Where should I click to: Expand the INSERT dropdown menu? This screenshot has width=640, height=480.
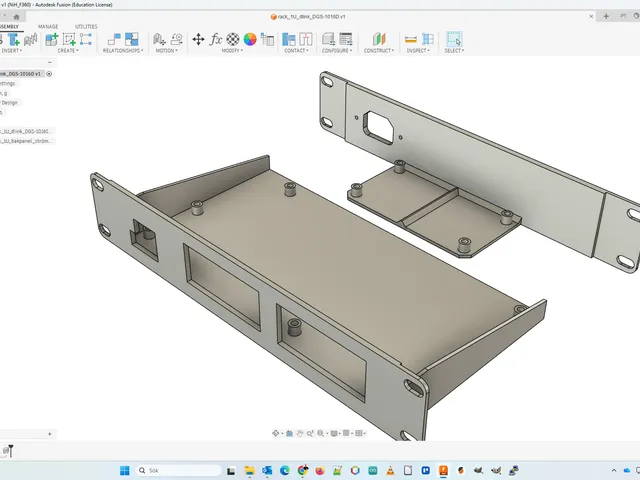(11, 51)
